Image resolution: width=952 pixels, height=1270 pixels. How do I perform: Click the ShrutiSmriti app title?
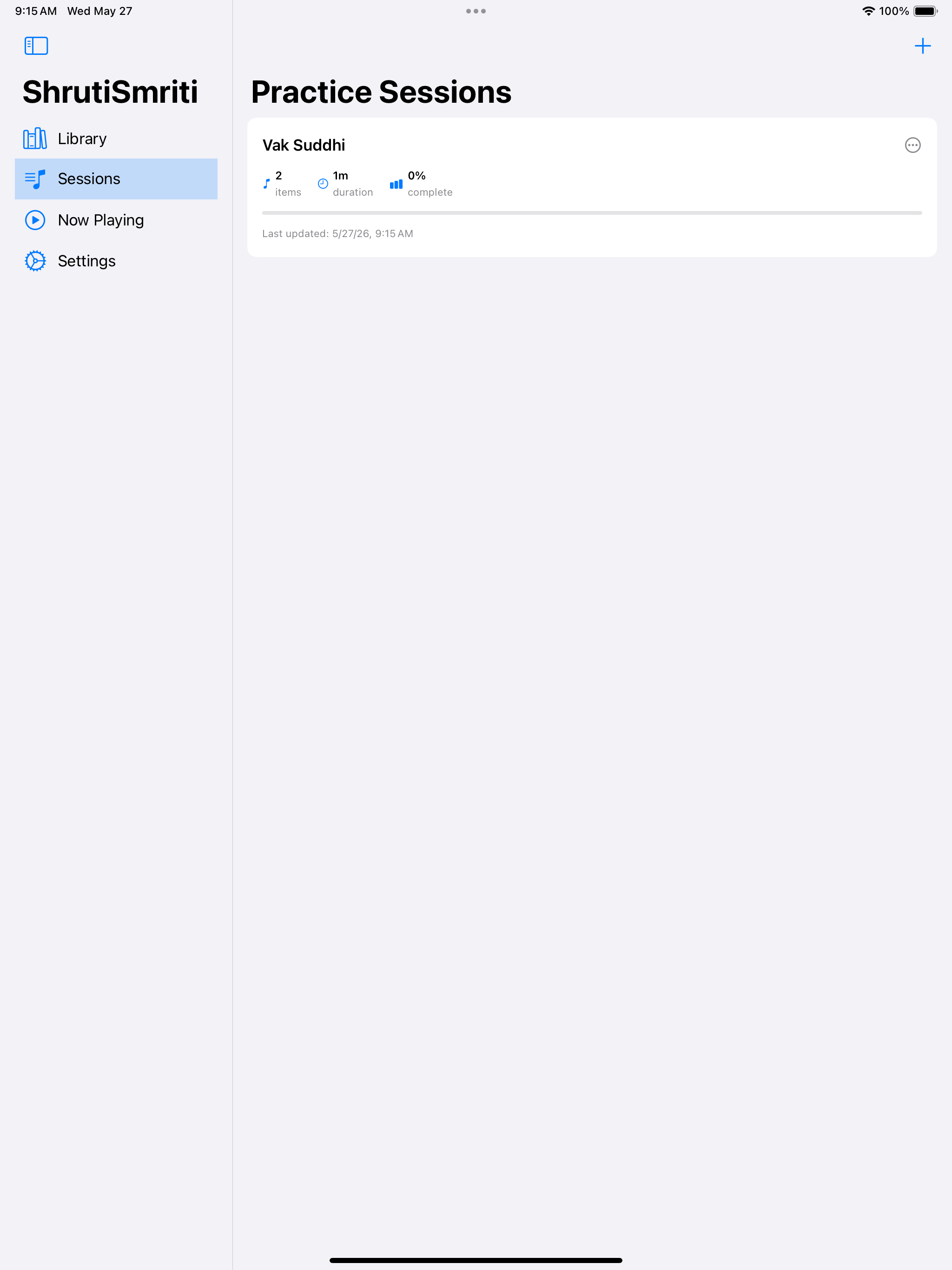click(x=110, y=92)
